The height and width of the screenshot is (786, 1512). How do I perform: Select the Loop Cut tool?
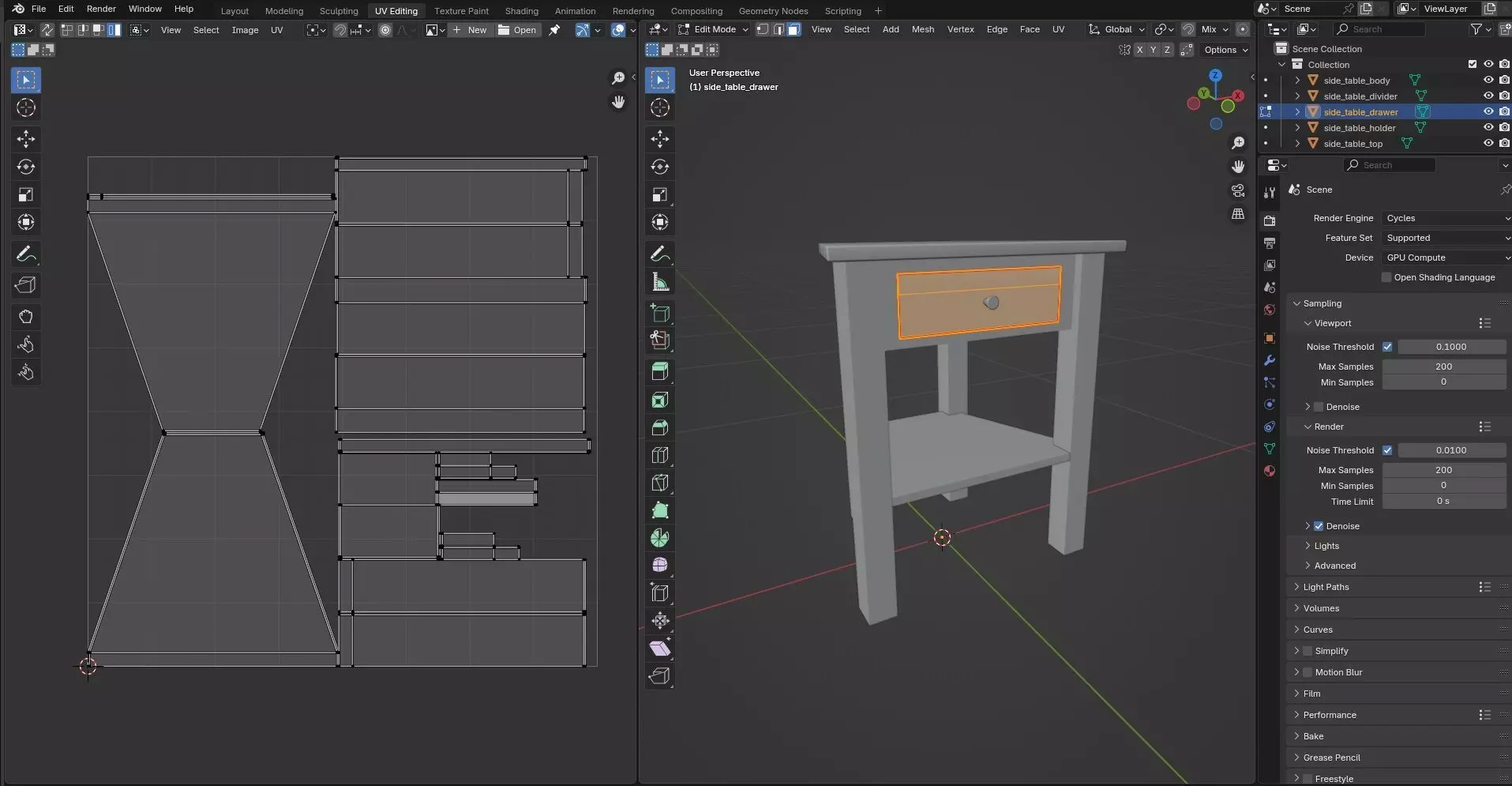pos(660,455)
